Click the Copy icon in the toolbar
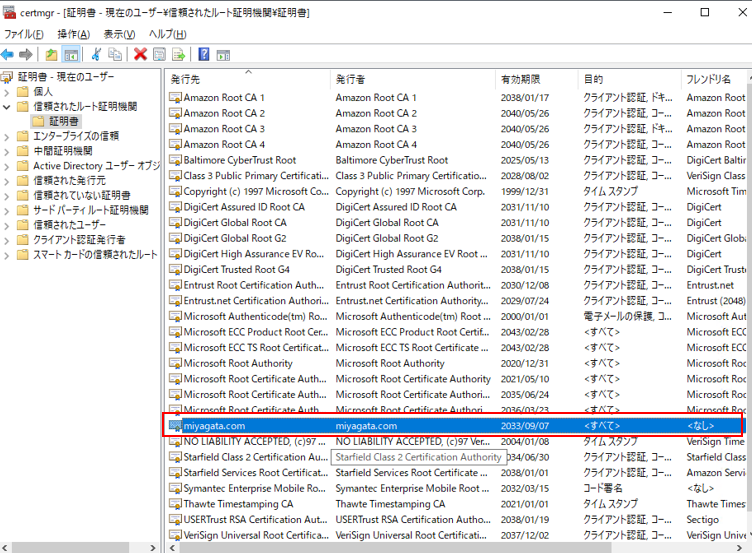752x553 pixels. click(x=115, y=55)
